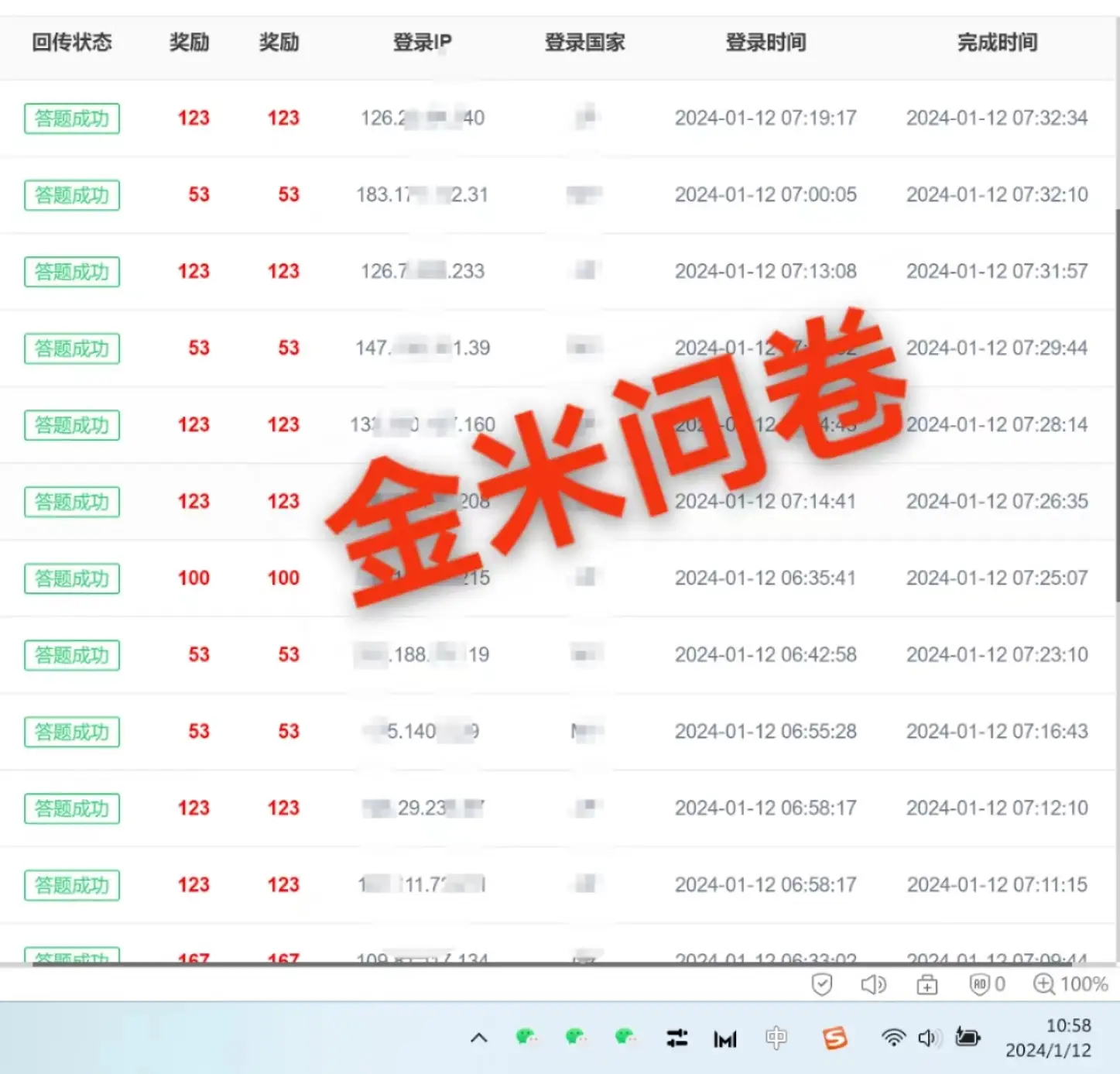Image resolution: width=1120 pixels, height=1074 pixels.
Task: Expand hidden tray icons with the chevron
Action: (x=479, y=1038)
